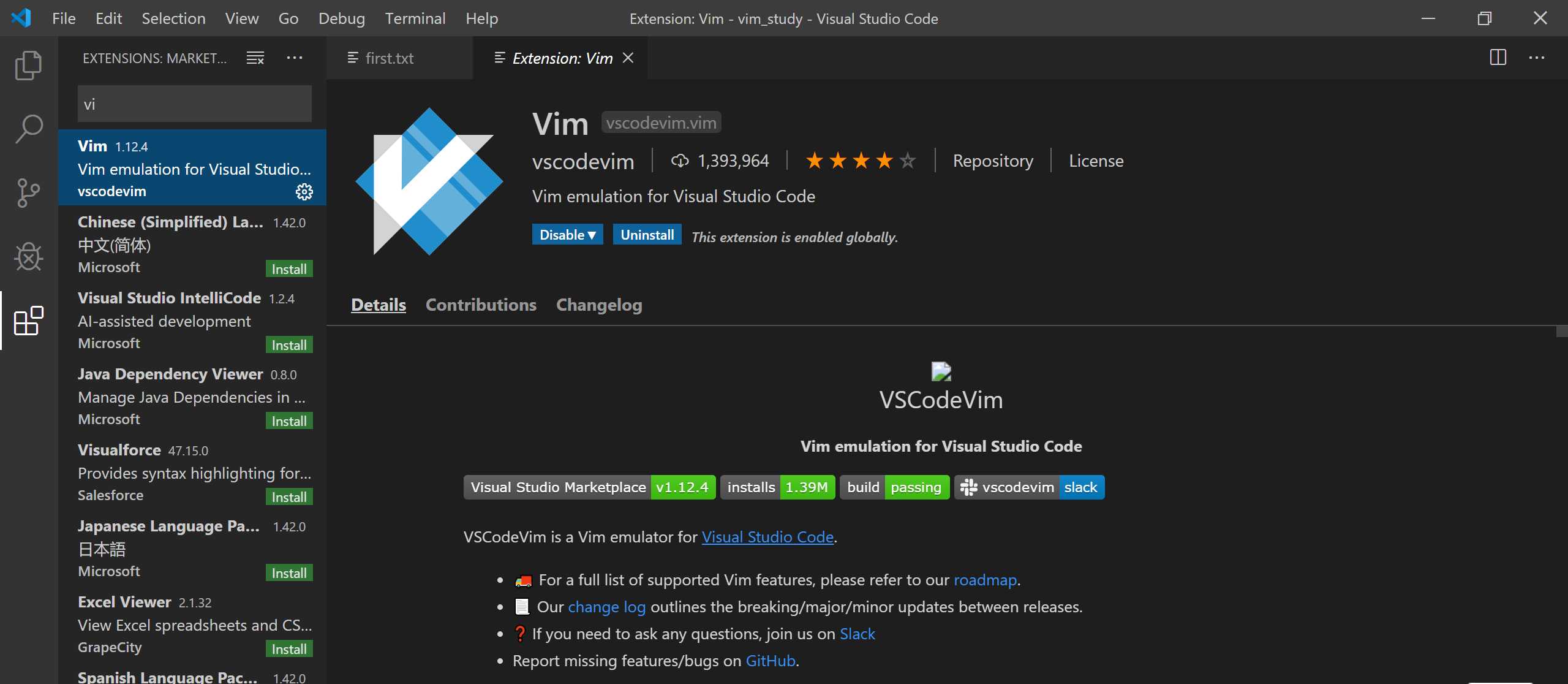
Task: Open the Repository link
Action: click(x=993, y=161)
